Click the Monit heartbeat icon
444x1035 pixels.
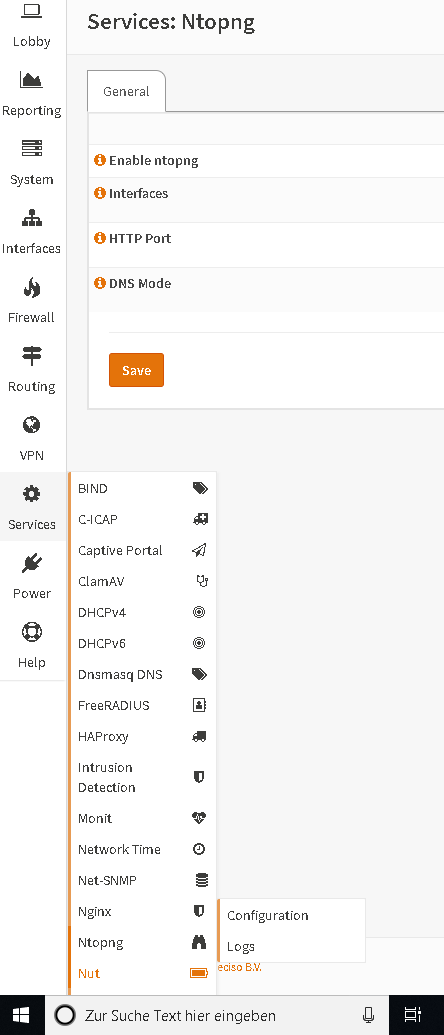[199, 818]
